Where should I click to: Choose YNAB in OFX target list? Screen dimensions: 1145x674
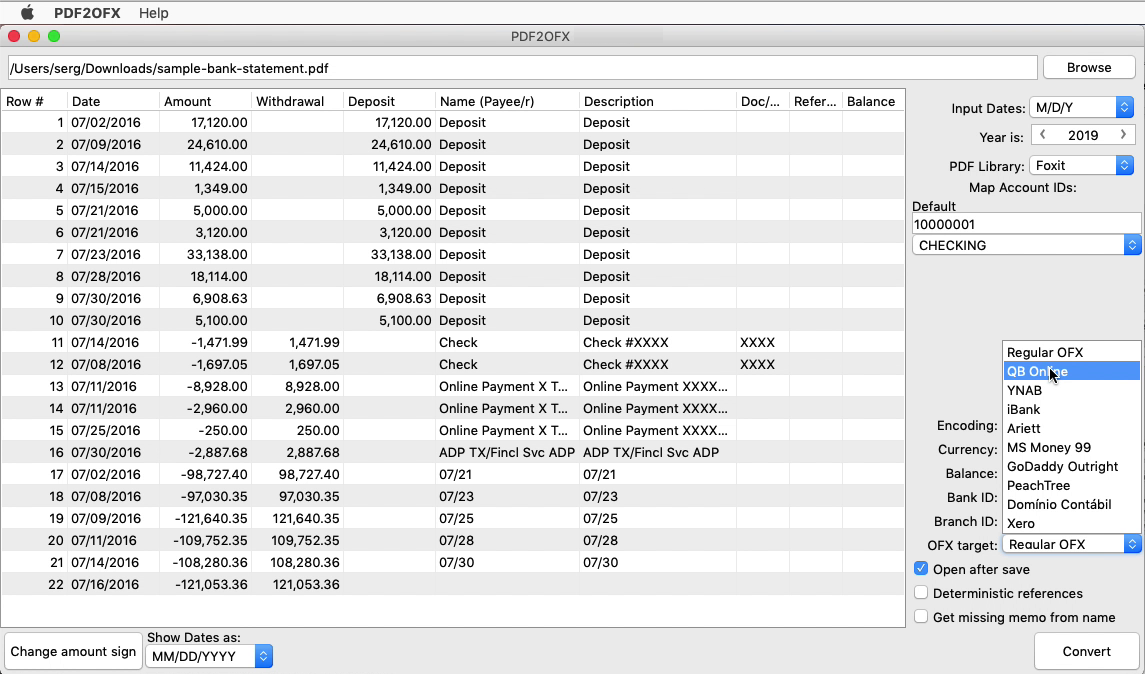1071,390
